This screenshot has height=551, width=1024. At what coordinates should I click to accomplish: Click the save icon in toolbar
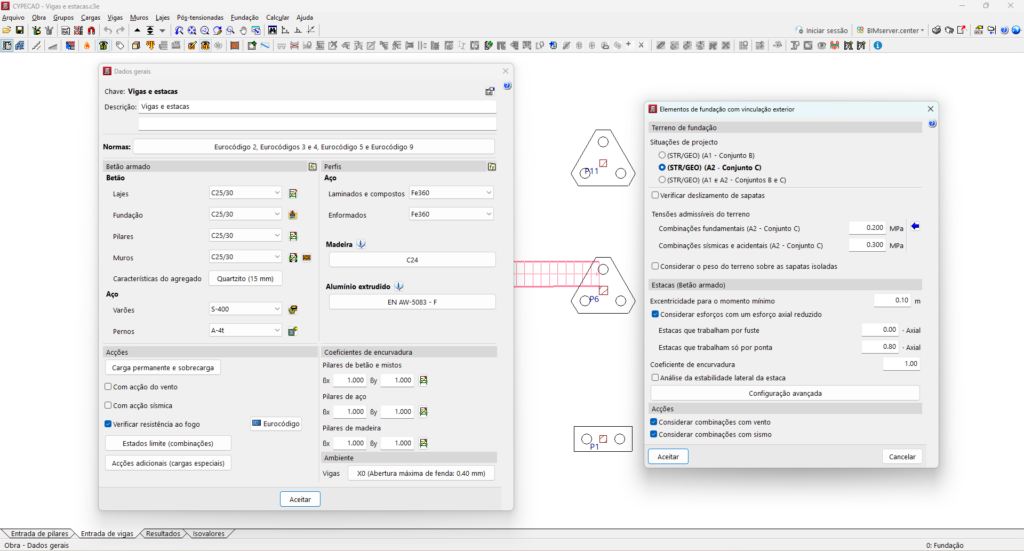20,31
